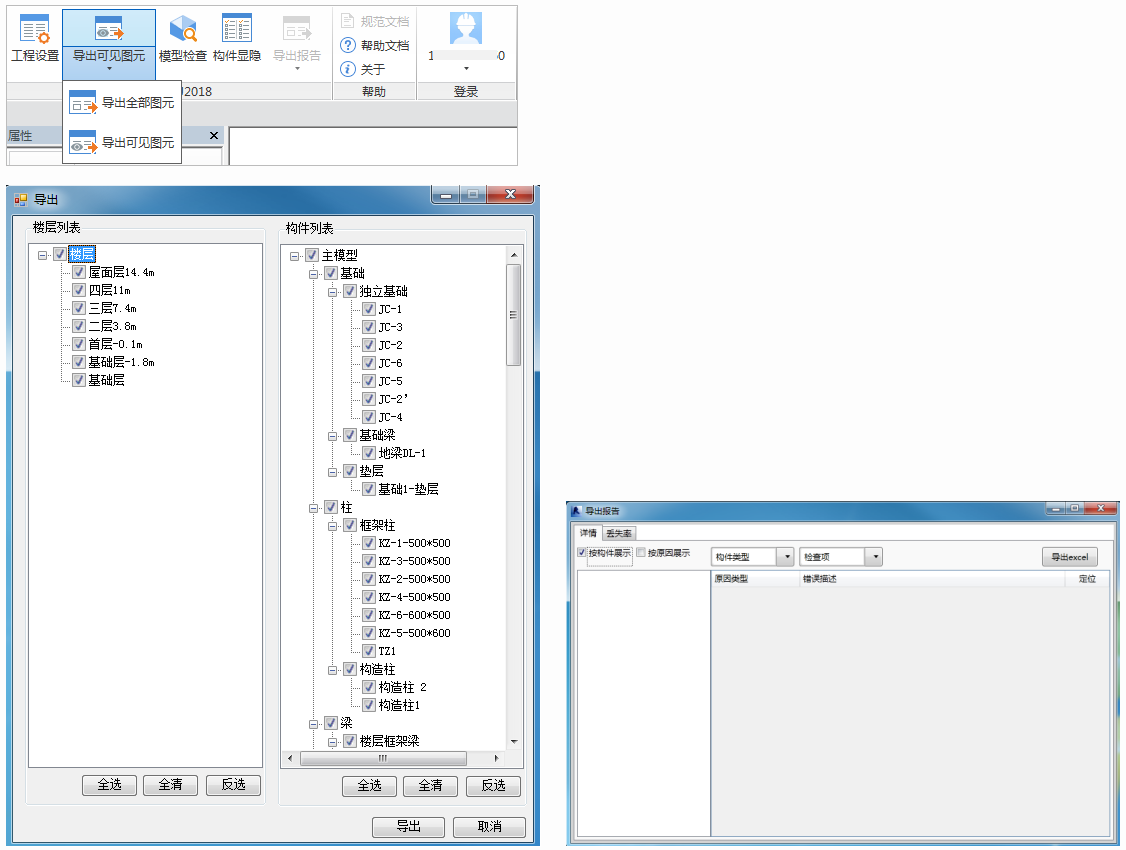
Task: Open 工程设置 project settings tool
Action: tap(34, 39)
